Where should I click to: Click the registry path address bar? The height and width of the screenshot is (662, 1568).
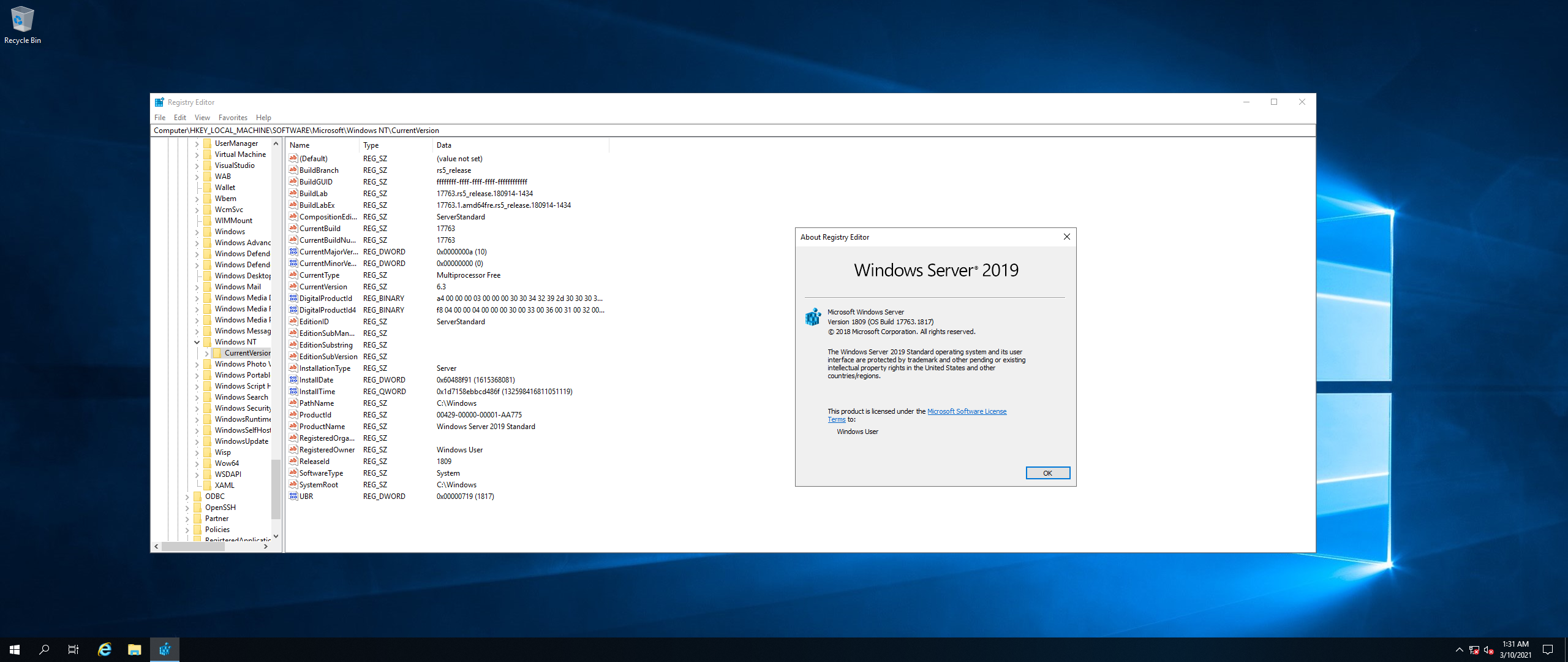tap(733, 130)
